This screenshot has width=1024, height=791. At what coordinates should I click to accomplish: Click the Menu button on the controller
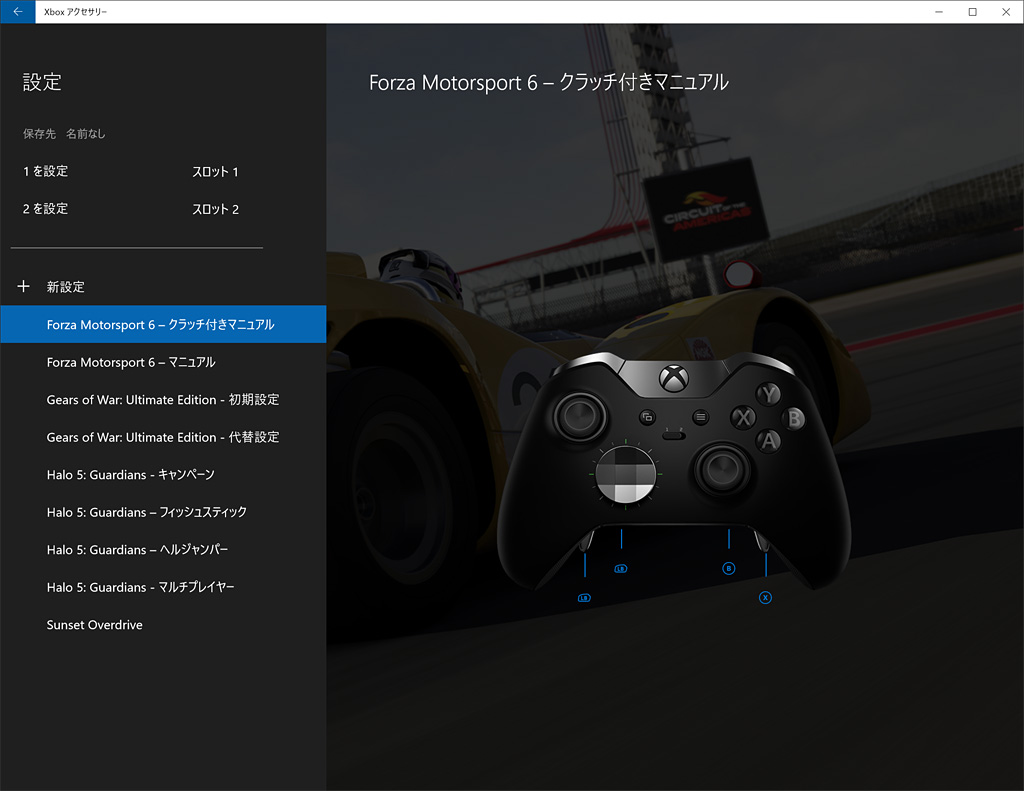(700, 417)
